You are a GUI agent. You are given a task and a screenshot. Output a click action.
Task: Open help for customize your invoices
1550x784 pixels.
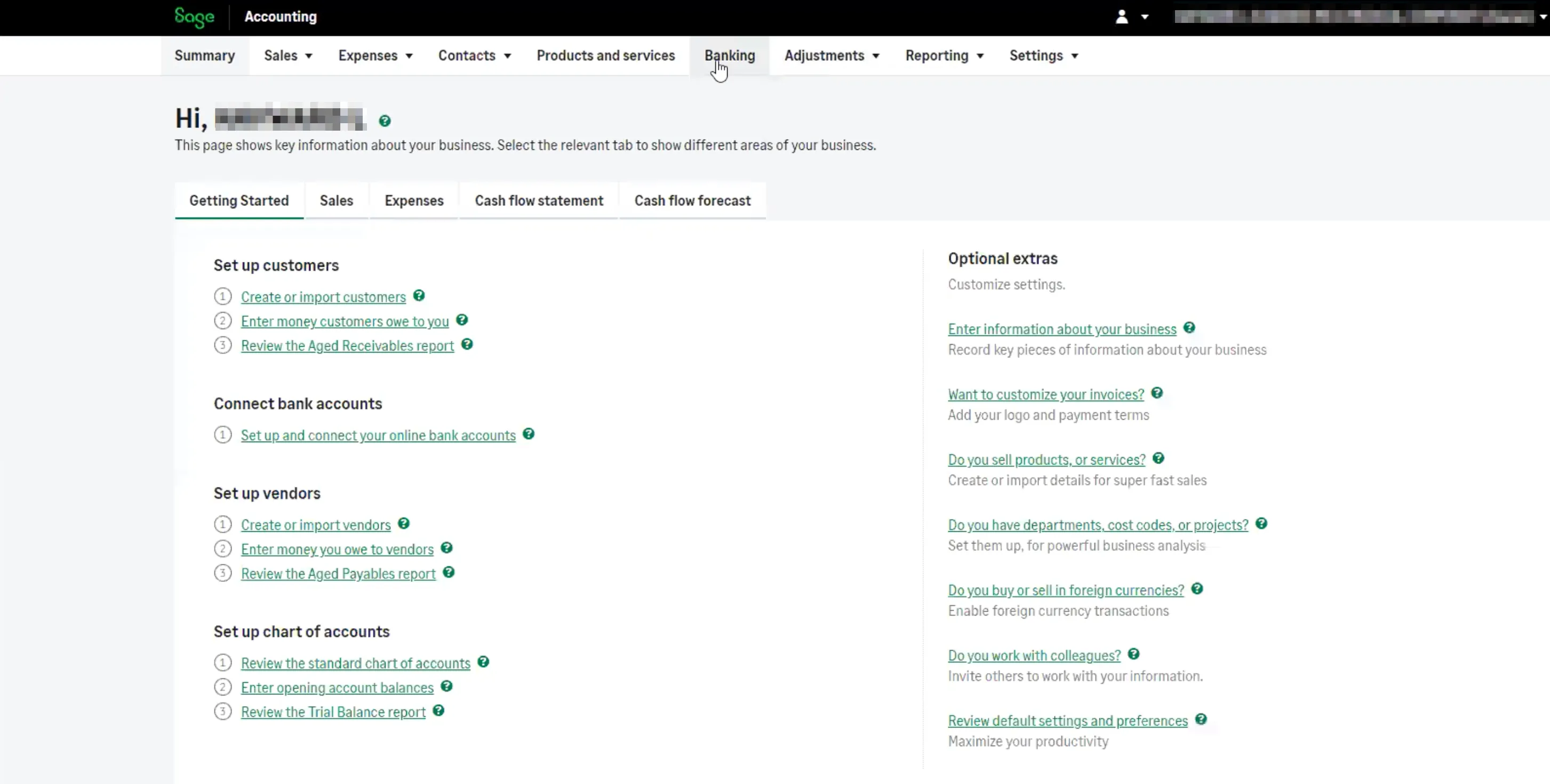1157,393
